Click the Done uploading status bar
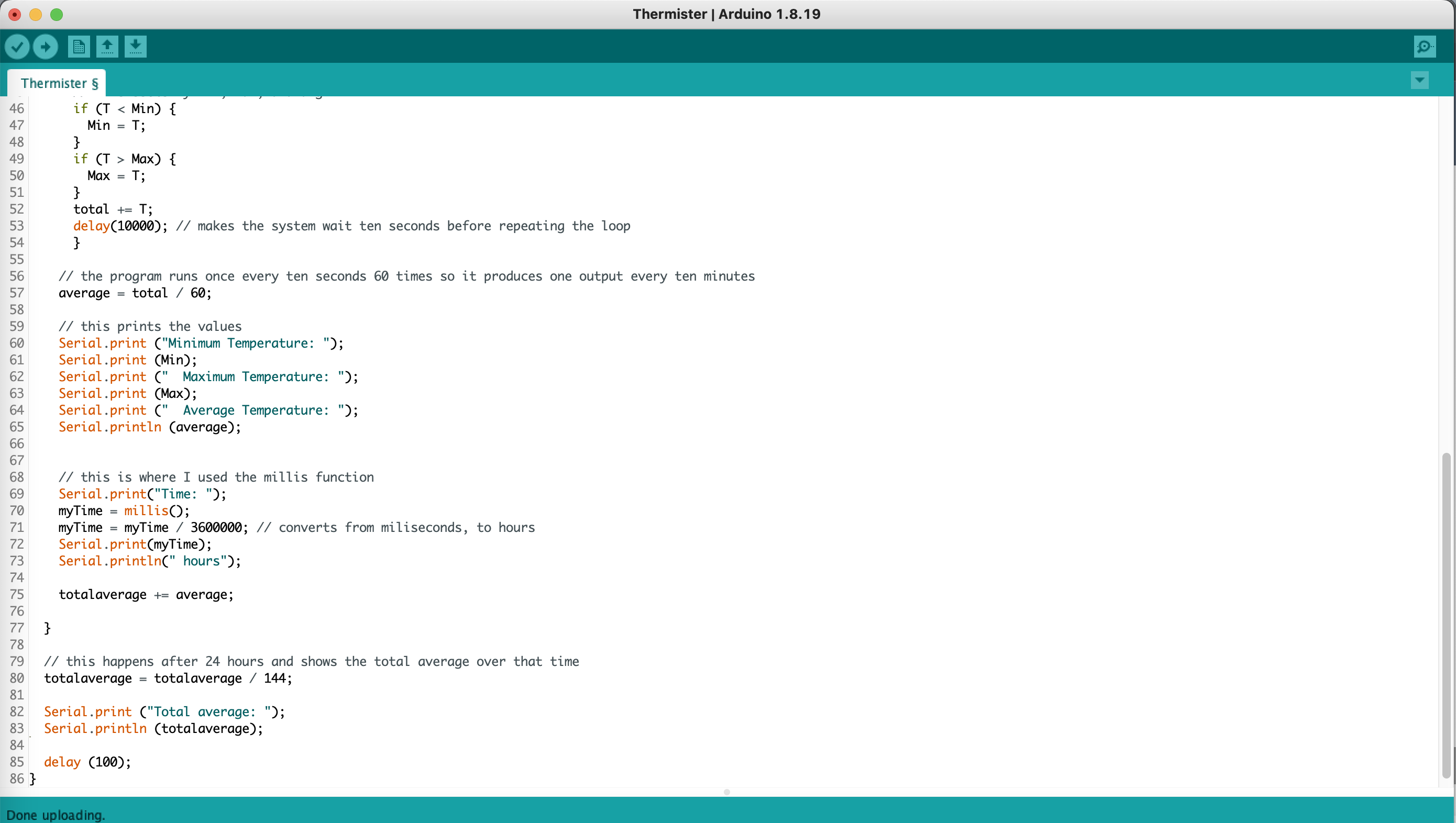 point(56,815)
